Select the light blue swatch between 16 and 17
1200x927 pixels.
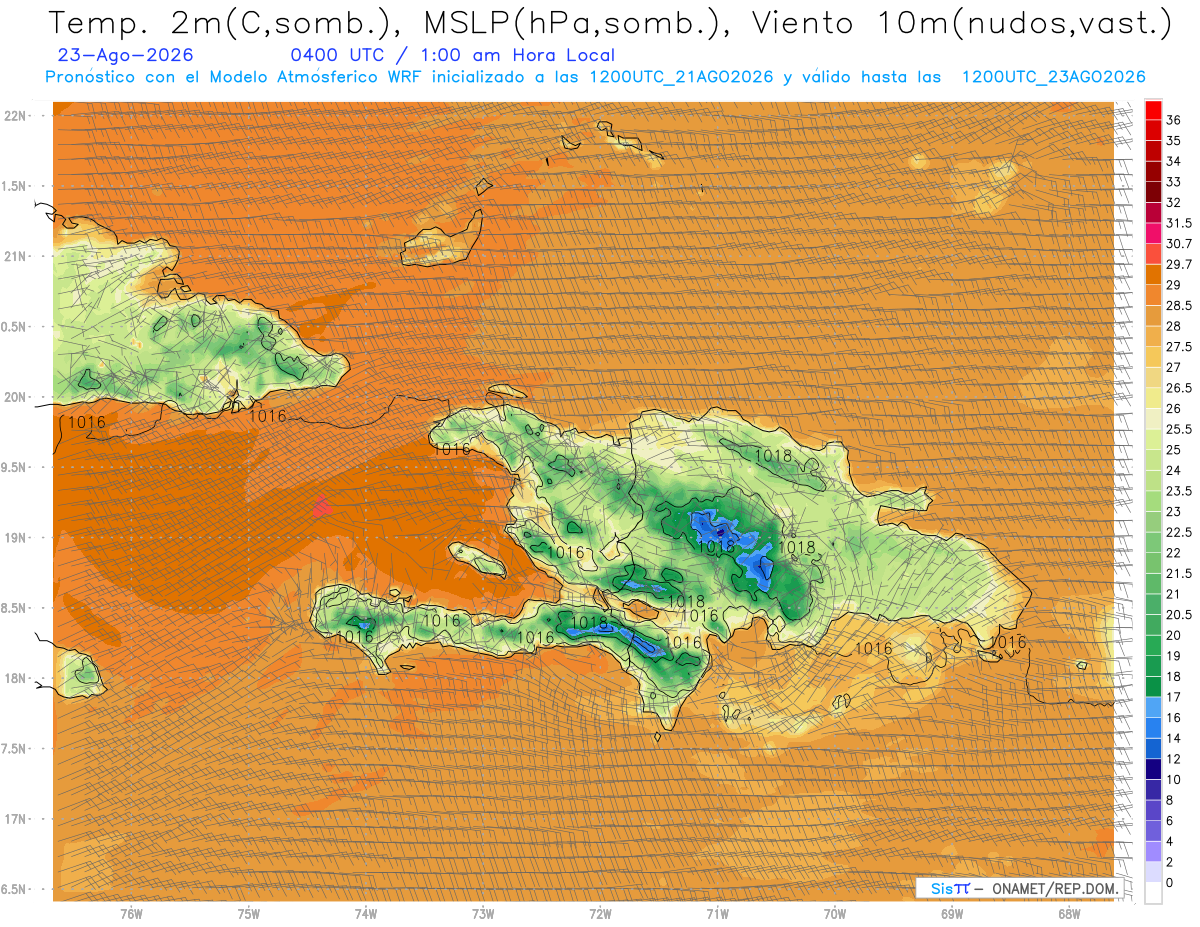point(1153,708)
